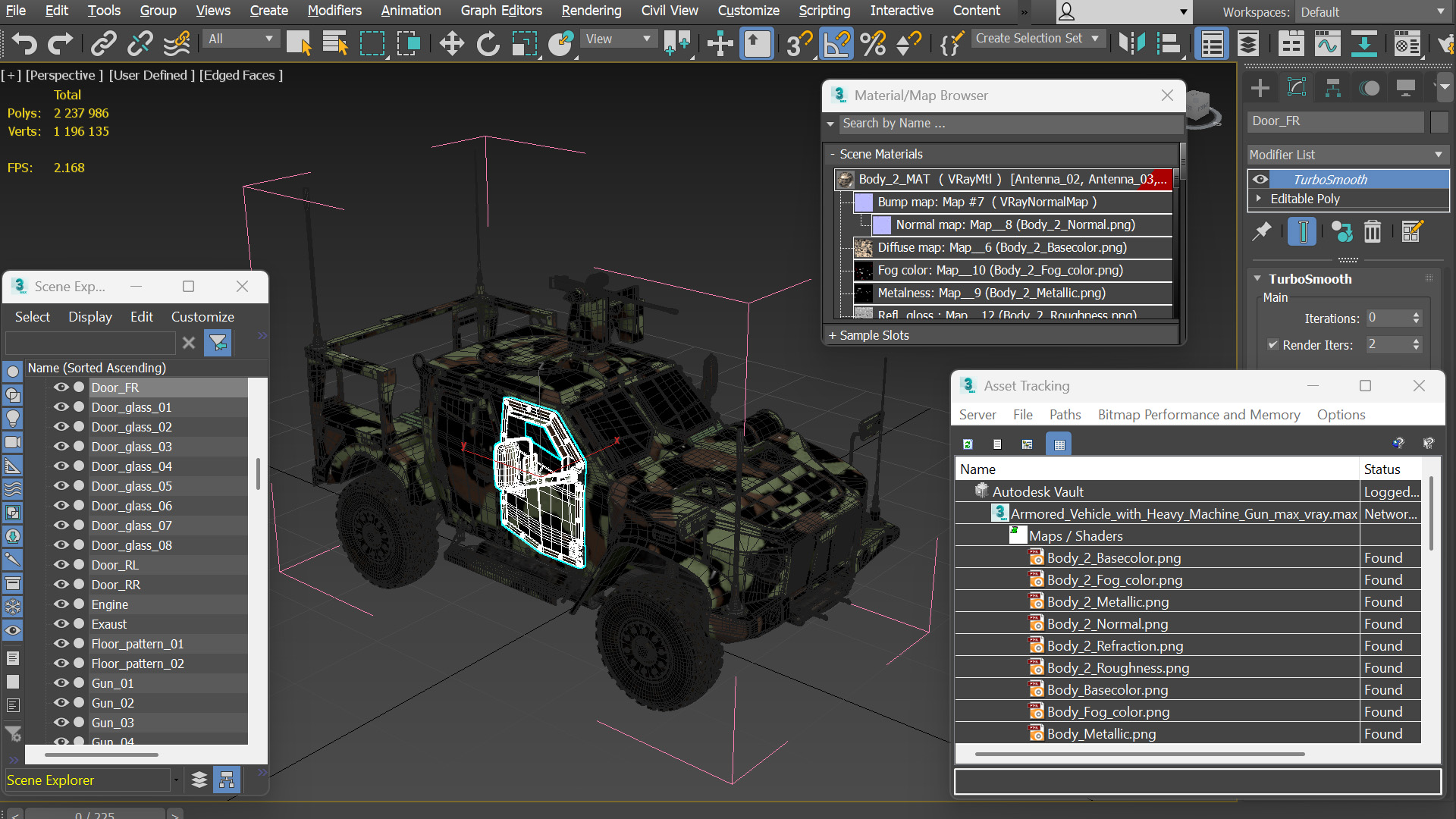This screenshot has height=819, width=1456.
Task: Click the Perspective viewport label
Action: pos(64,75)
